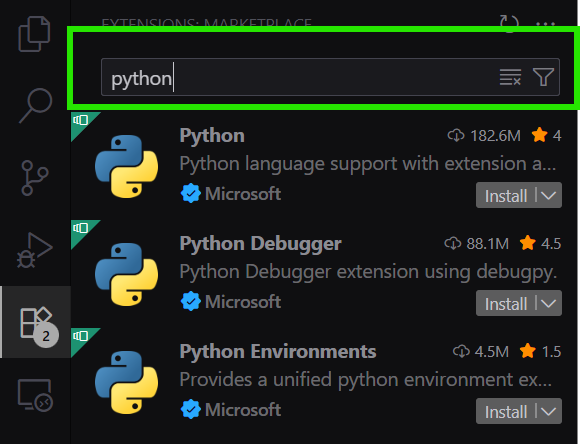
Task: Click the Python Debugger pack badge
Action: (x=81, y=228)
